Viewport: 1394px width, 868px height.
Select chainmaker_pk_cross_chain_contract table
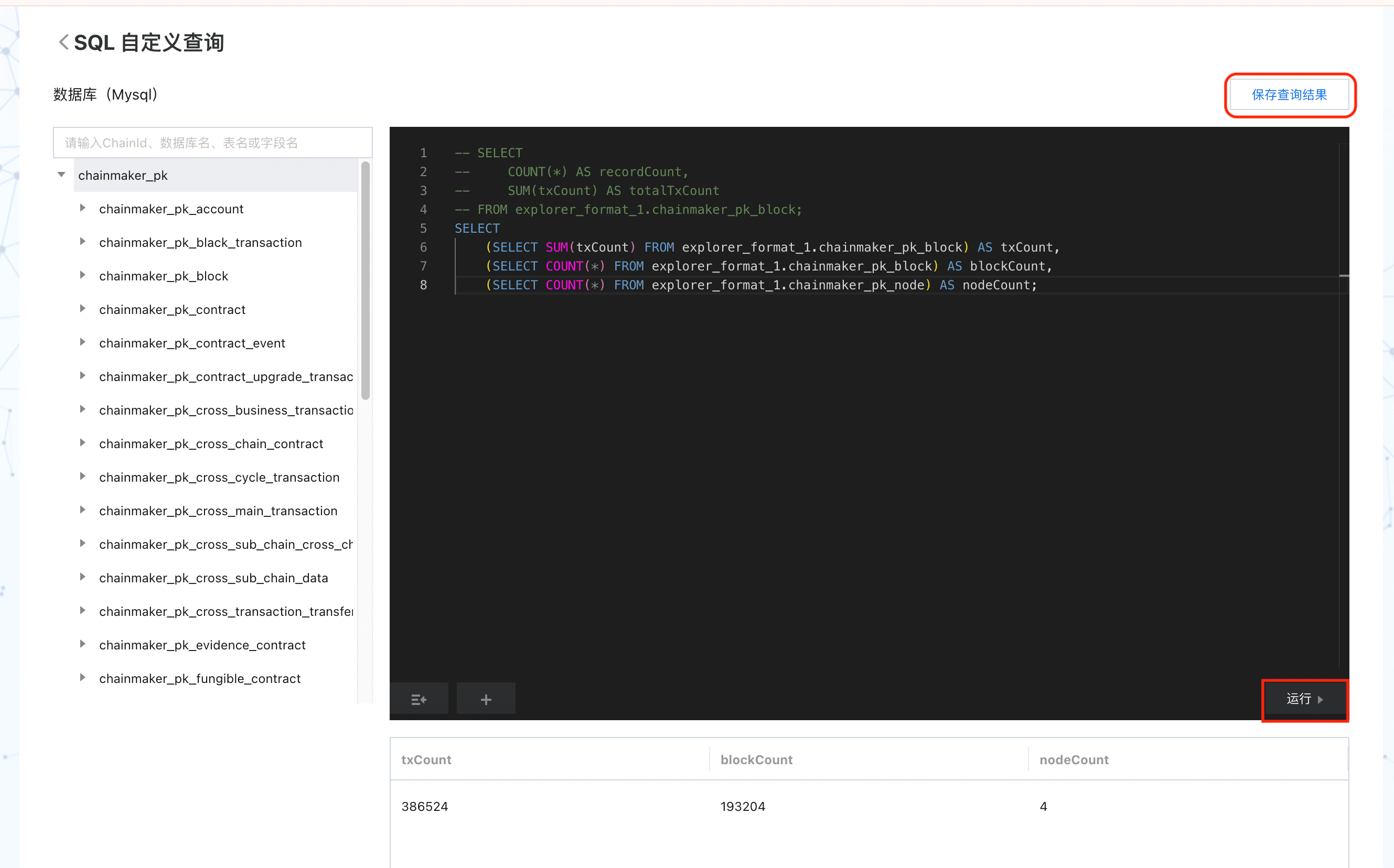211,444
